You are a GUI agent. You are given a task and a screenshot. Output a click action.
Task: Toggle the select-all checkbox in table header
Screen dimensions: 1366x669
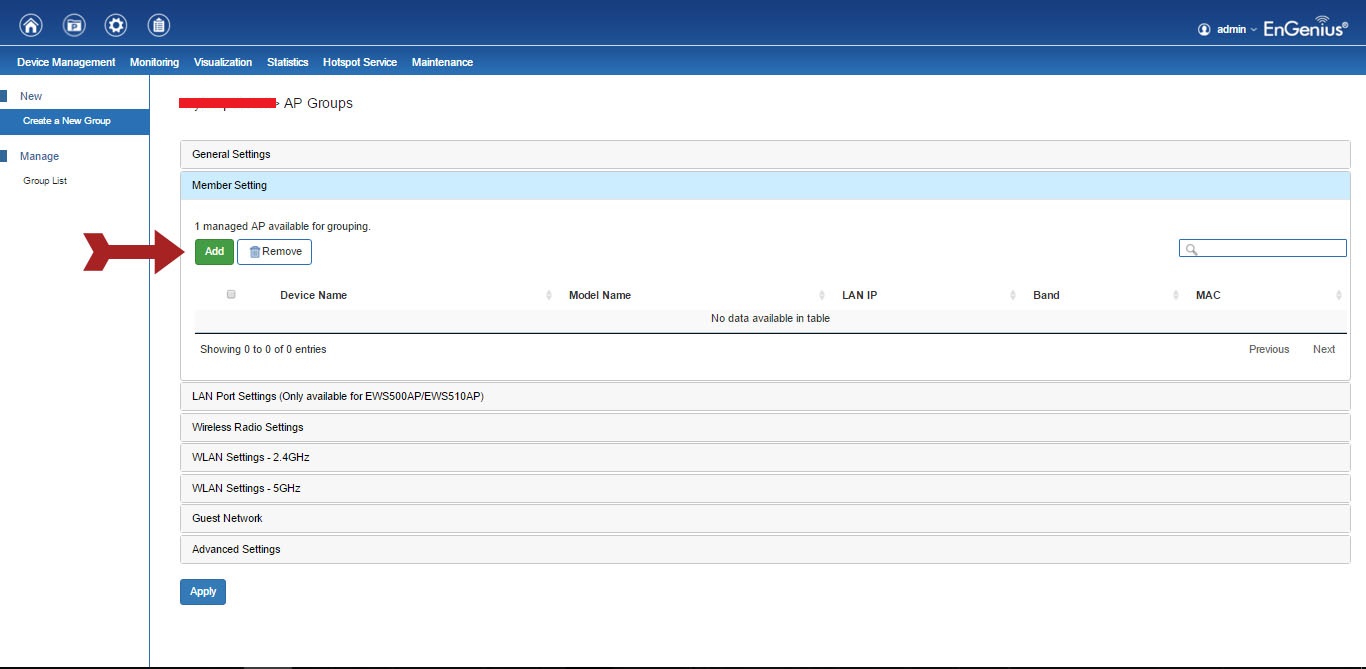(231, 294)
